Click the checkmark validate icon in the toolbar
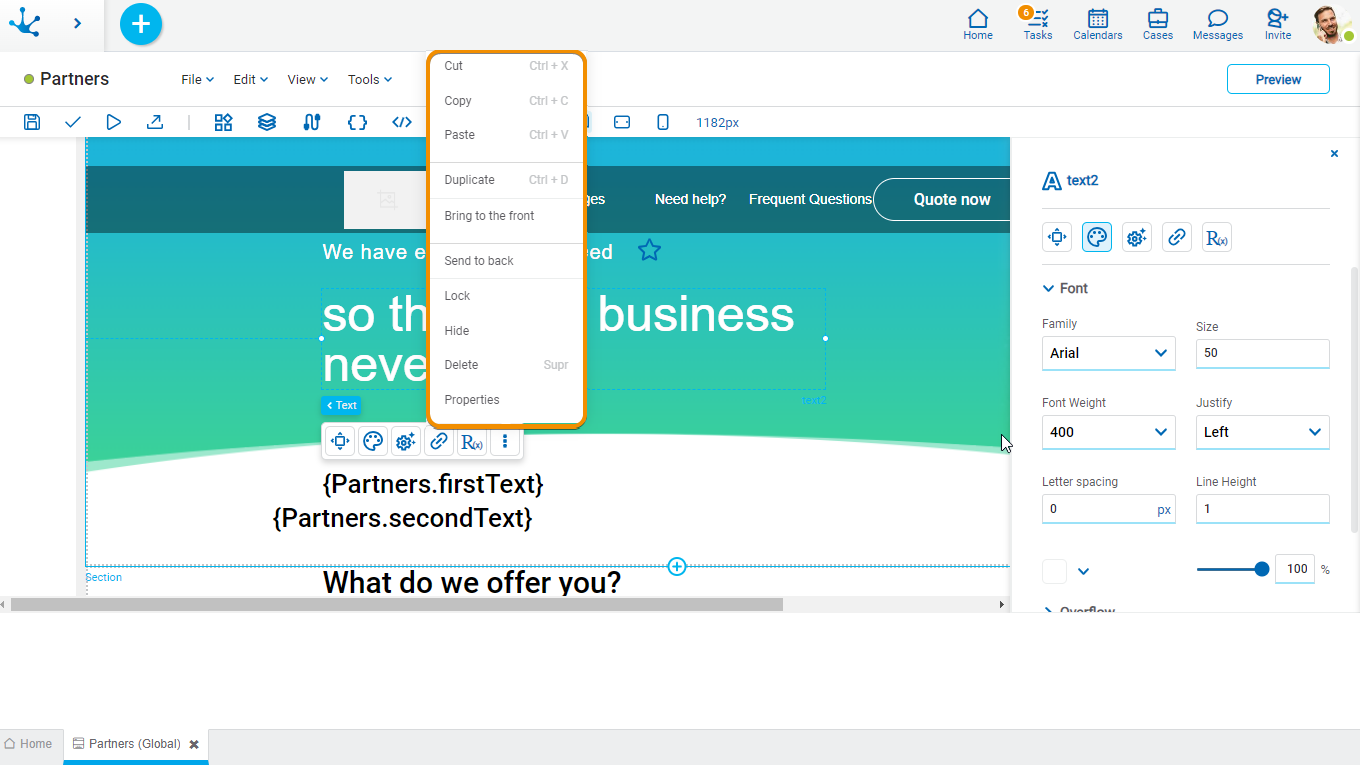 click(x=72, y=122)
